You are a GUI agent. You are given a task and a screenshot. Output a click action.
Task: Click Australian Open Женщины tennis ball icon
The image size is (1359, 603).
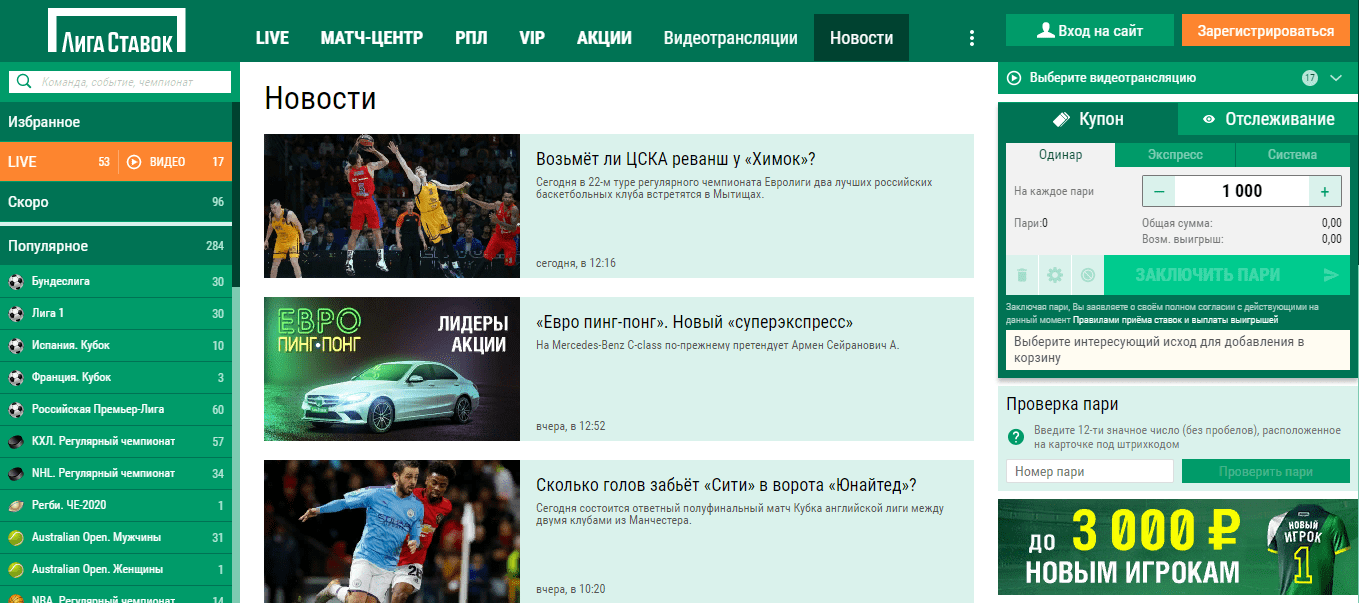(16, 569)
